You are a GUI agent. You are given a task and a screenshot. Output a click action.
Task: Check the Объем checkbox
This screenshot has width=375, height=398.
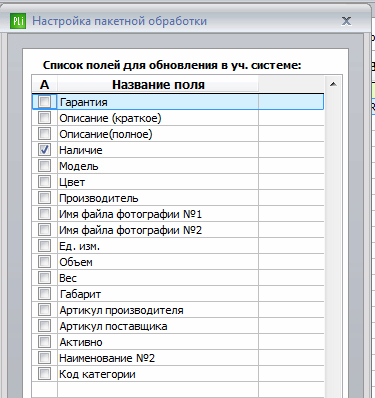(x=44, y=261)
